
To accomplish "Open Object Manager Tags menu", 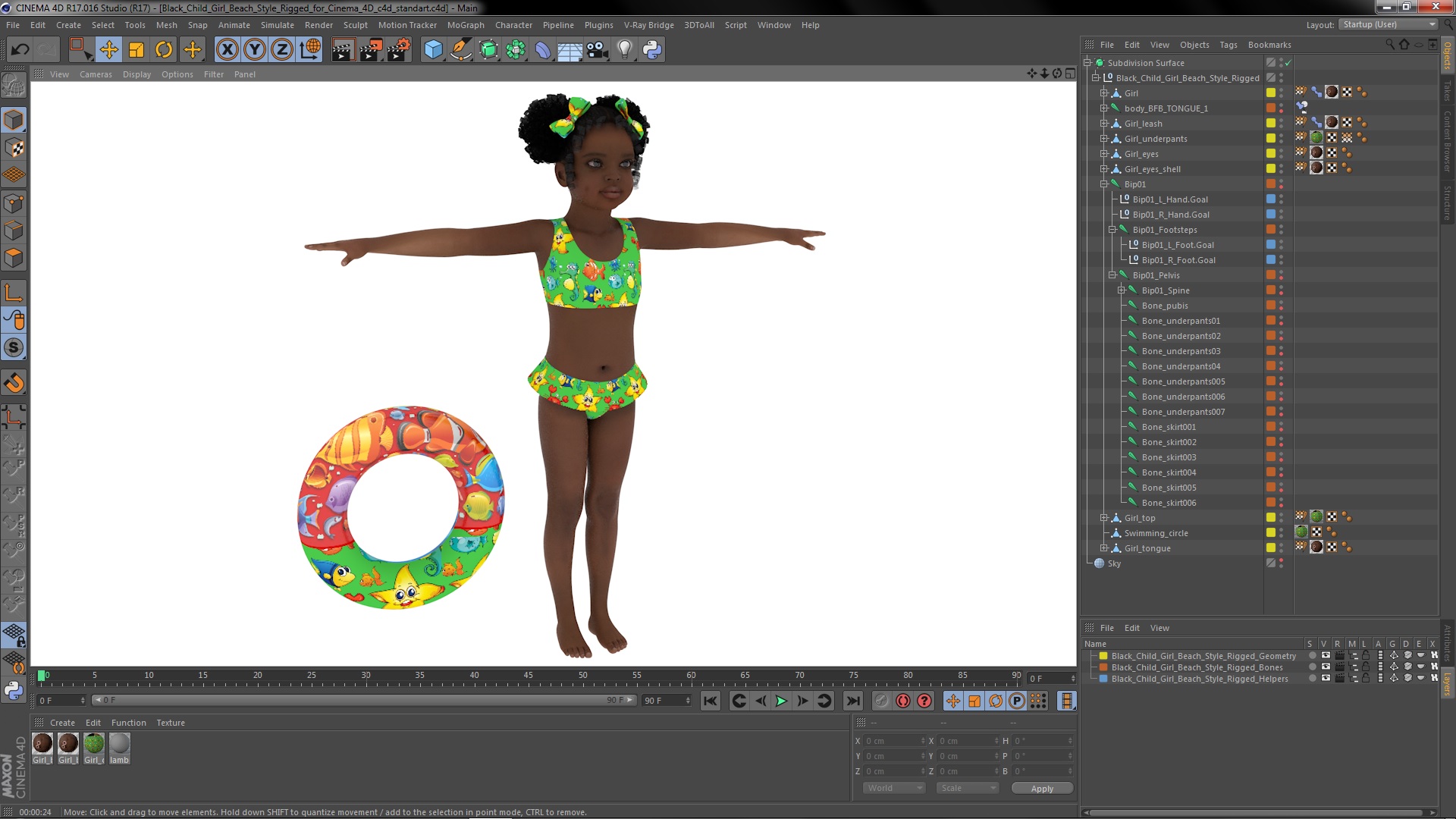I will [1228, 45].
